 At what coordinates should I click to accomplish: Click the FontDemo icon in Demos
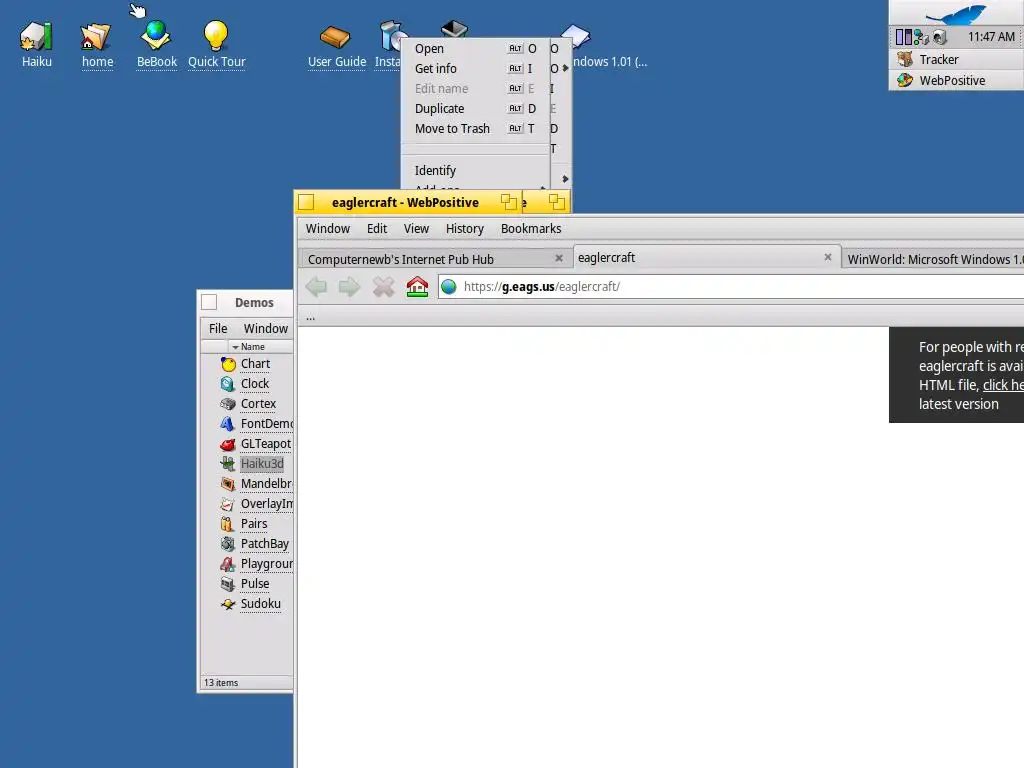coord(228,424)
